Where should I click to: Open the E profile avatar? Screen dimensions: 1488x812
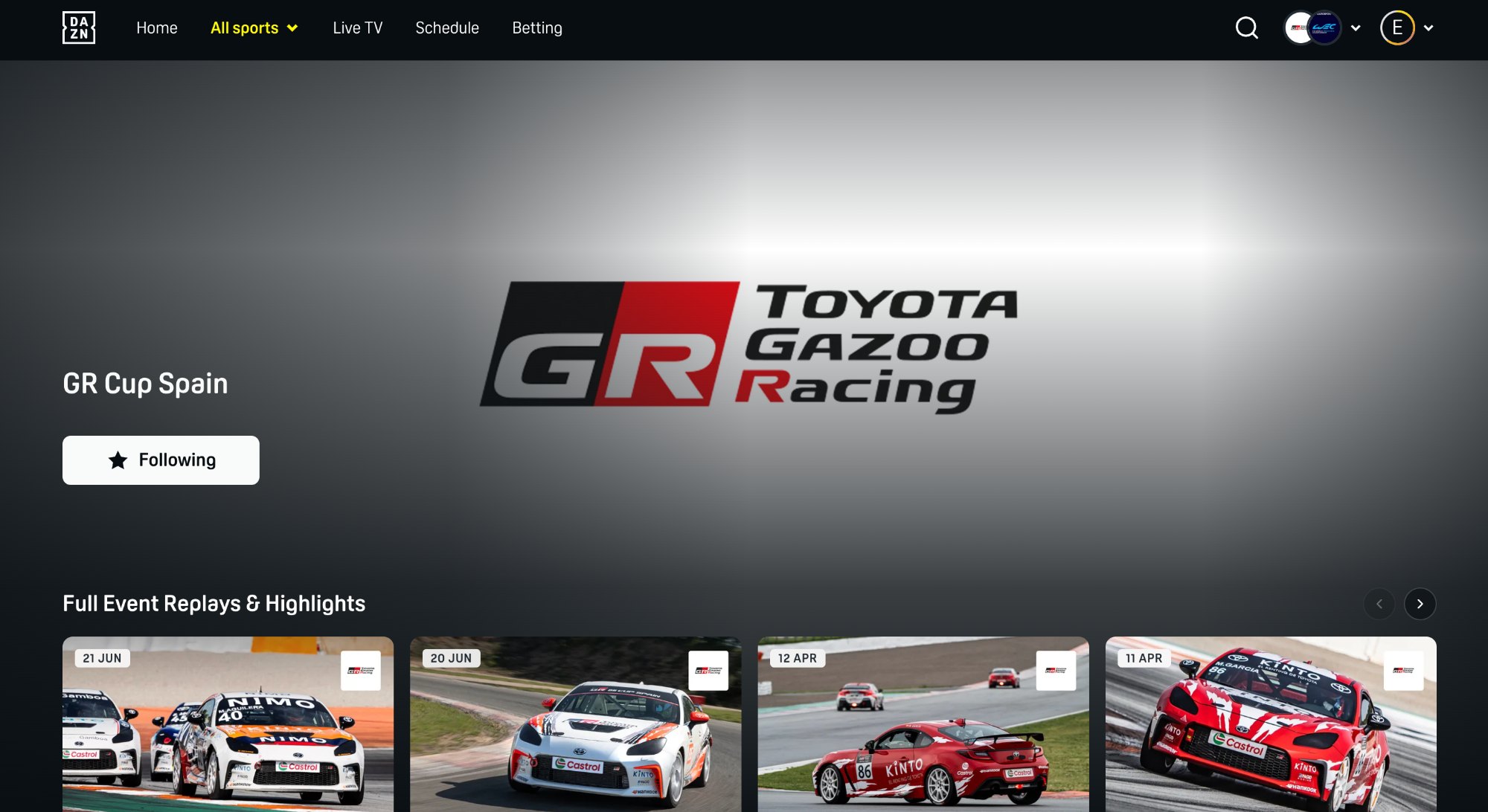click(1397, 28)
